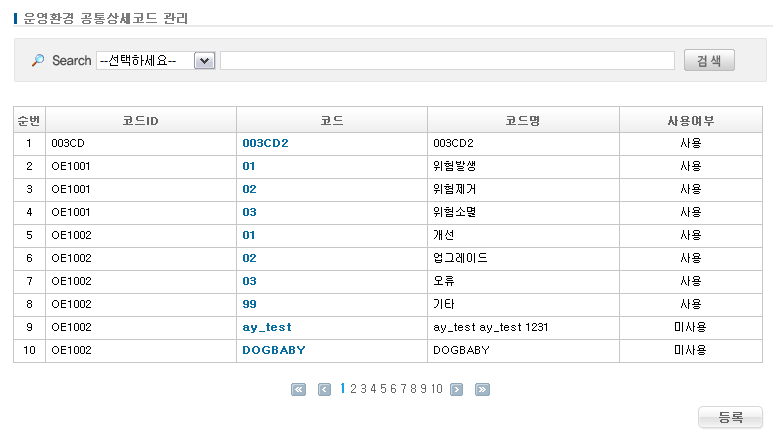The height and width of the screenshot is (443, 783).
Task: Go to page 10 in pagination
Action: pos(437,389)
